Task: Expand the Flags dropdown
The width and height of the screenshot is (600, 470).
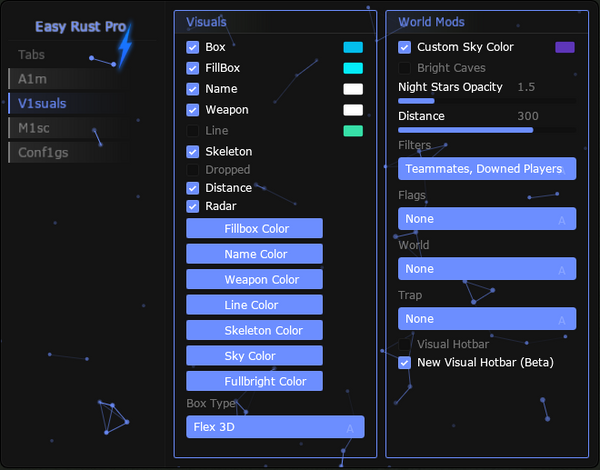Action: pyautogui.click(x=487, y=219)
